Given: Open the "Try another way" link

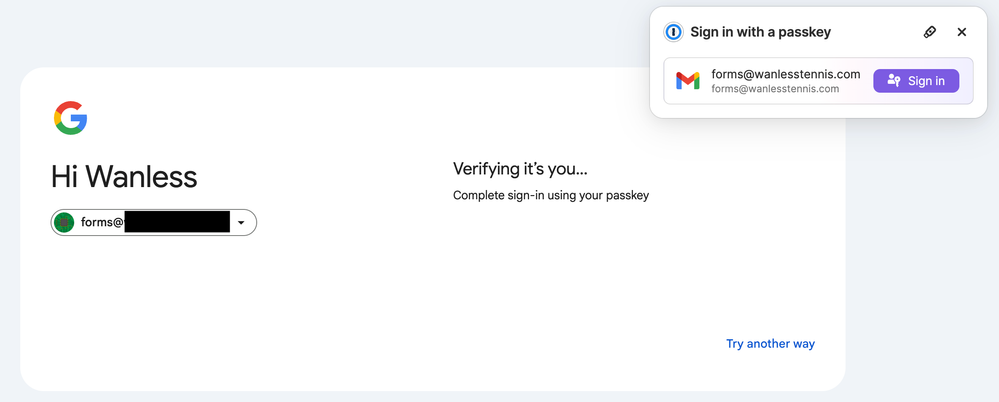Looking at the screenshot, I should point(770,344).
